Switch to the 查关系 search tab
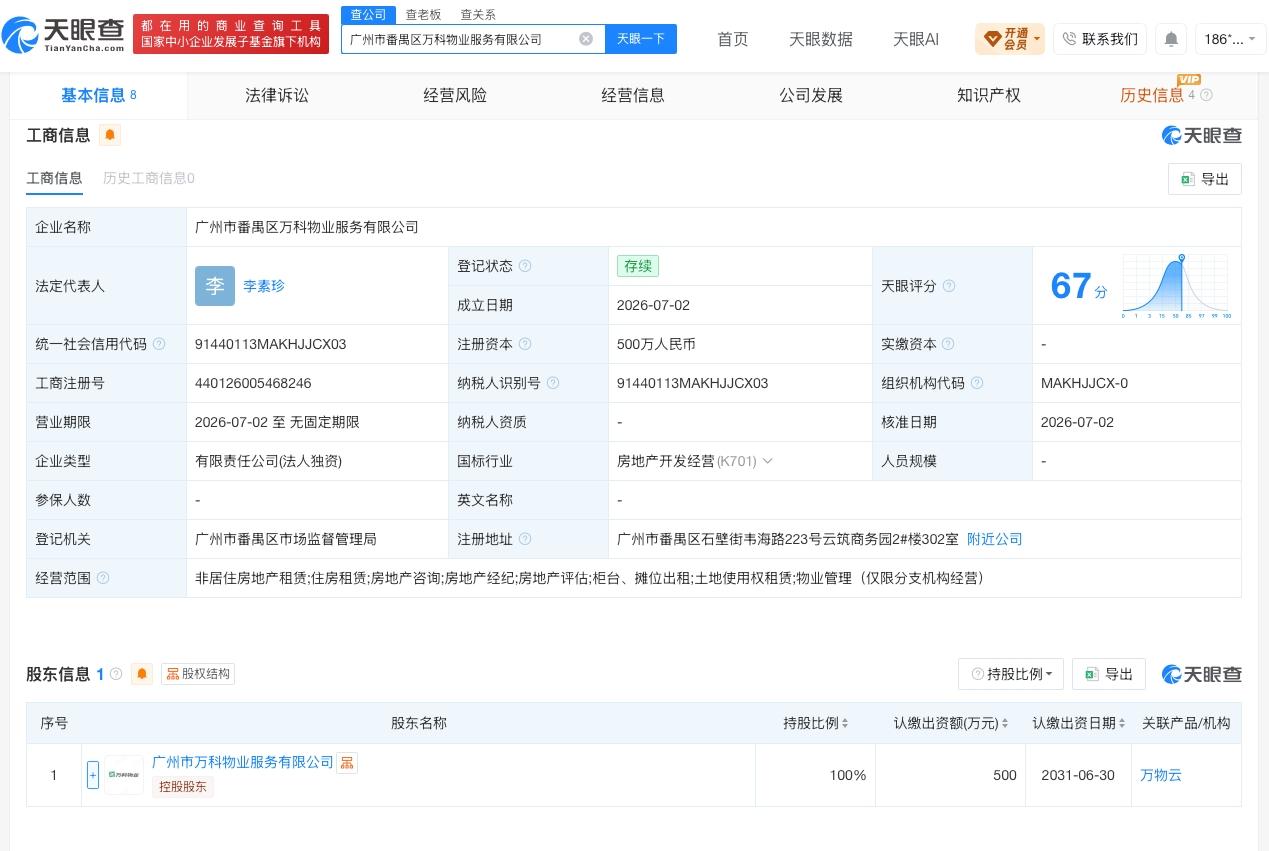This screenshot has height=851, width=1269. 478,15
